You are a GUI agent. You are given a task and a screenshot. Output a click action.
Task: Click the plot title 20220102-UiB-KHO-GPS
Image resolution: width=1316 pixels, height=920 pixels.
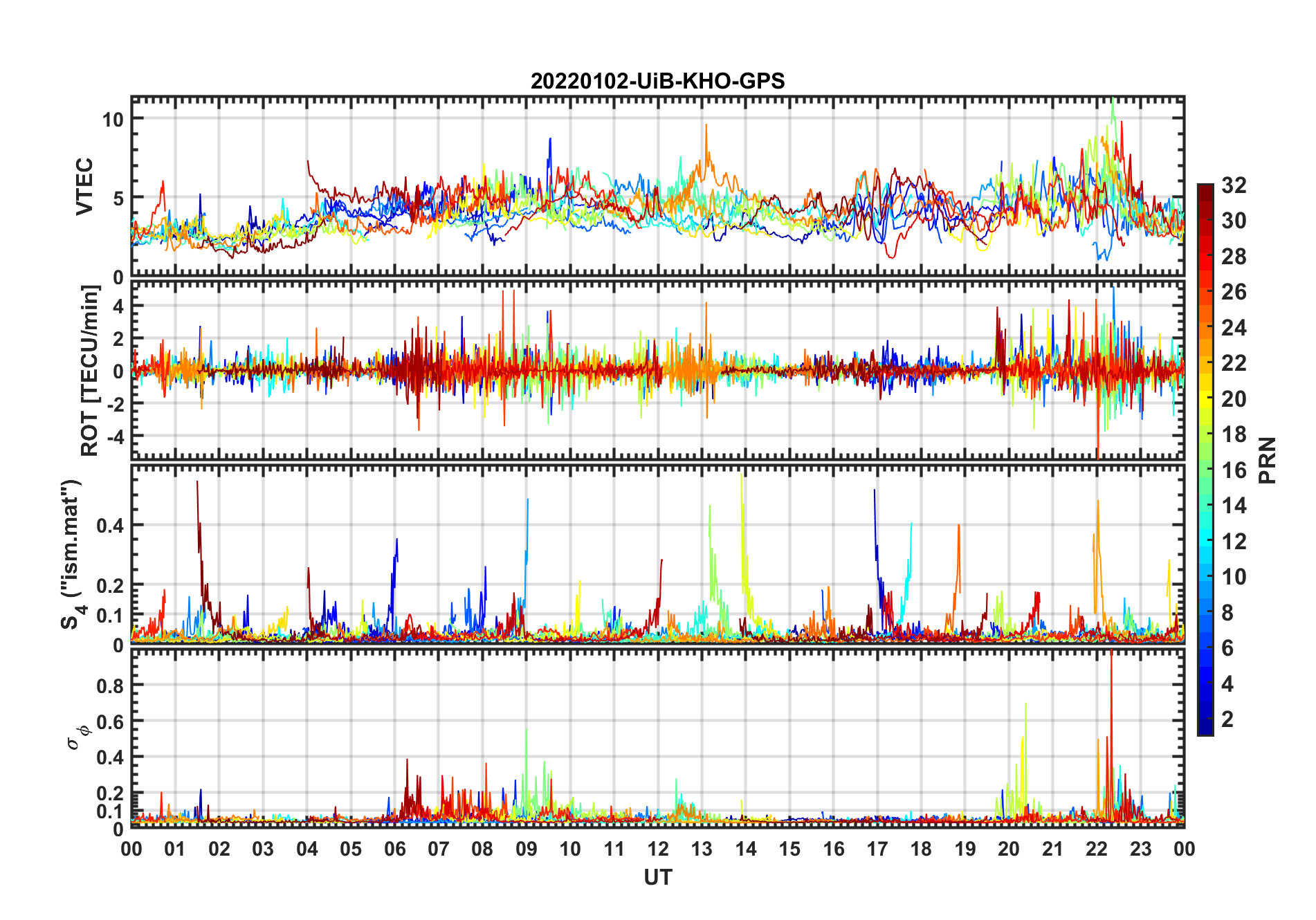[657, 82]
